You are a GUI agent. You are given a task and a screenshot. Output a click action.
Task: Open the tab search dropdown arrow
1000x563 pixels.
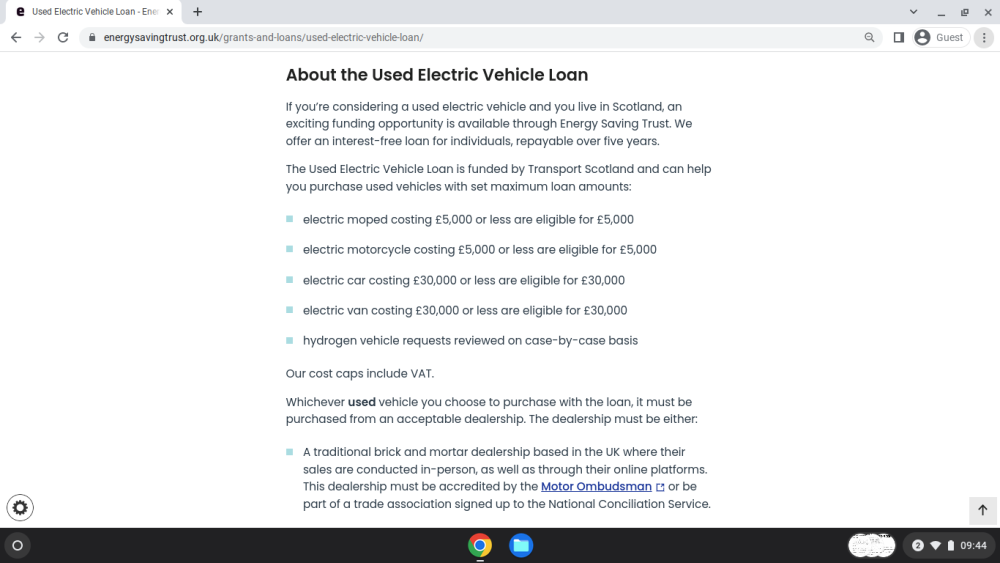pos(913,11)
